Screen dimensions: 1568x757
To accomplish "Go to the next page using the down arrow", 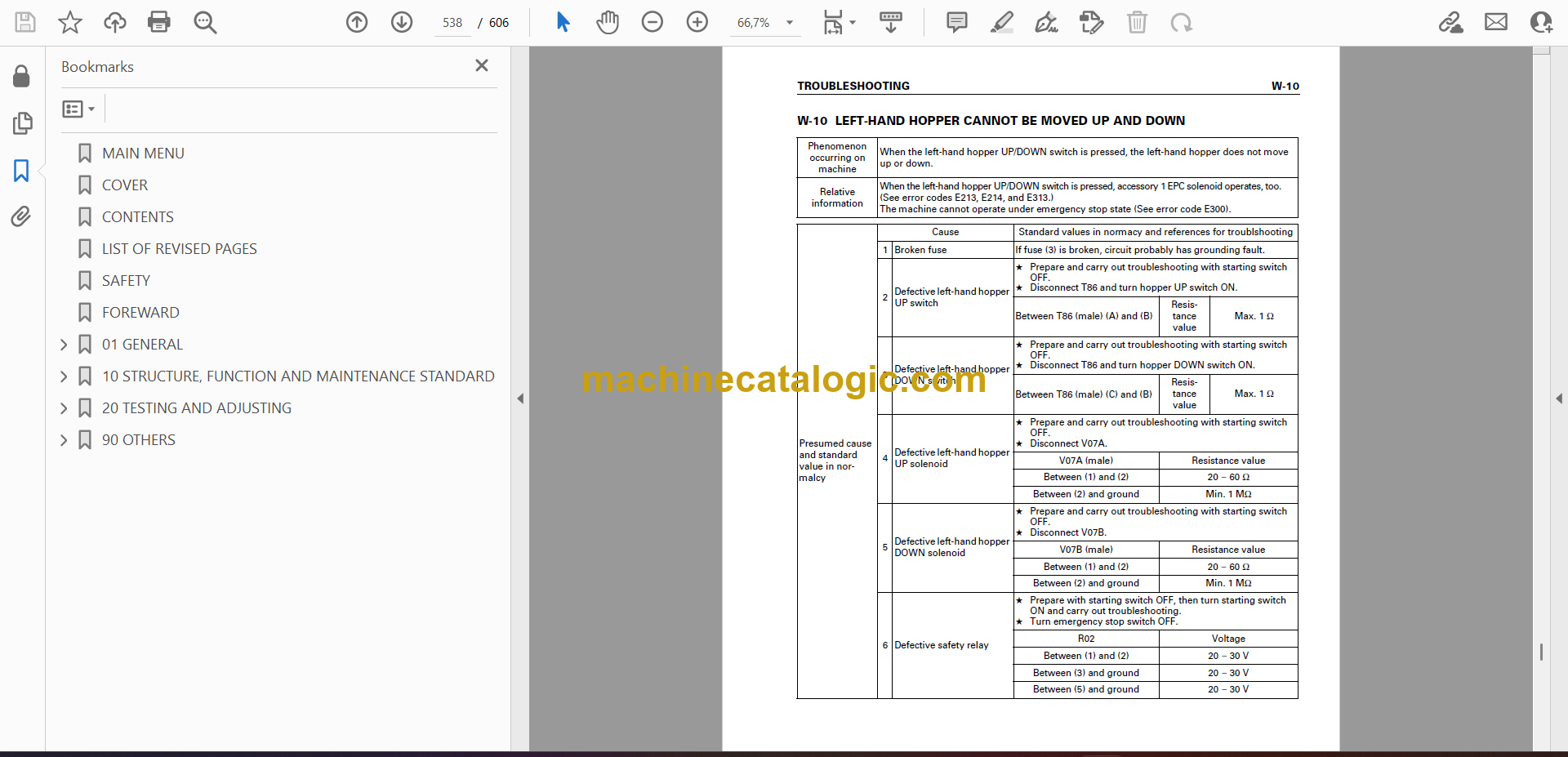I will coord(402,22).
